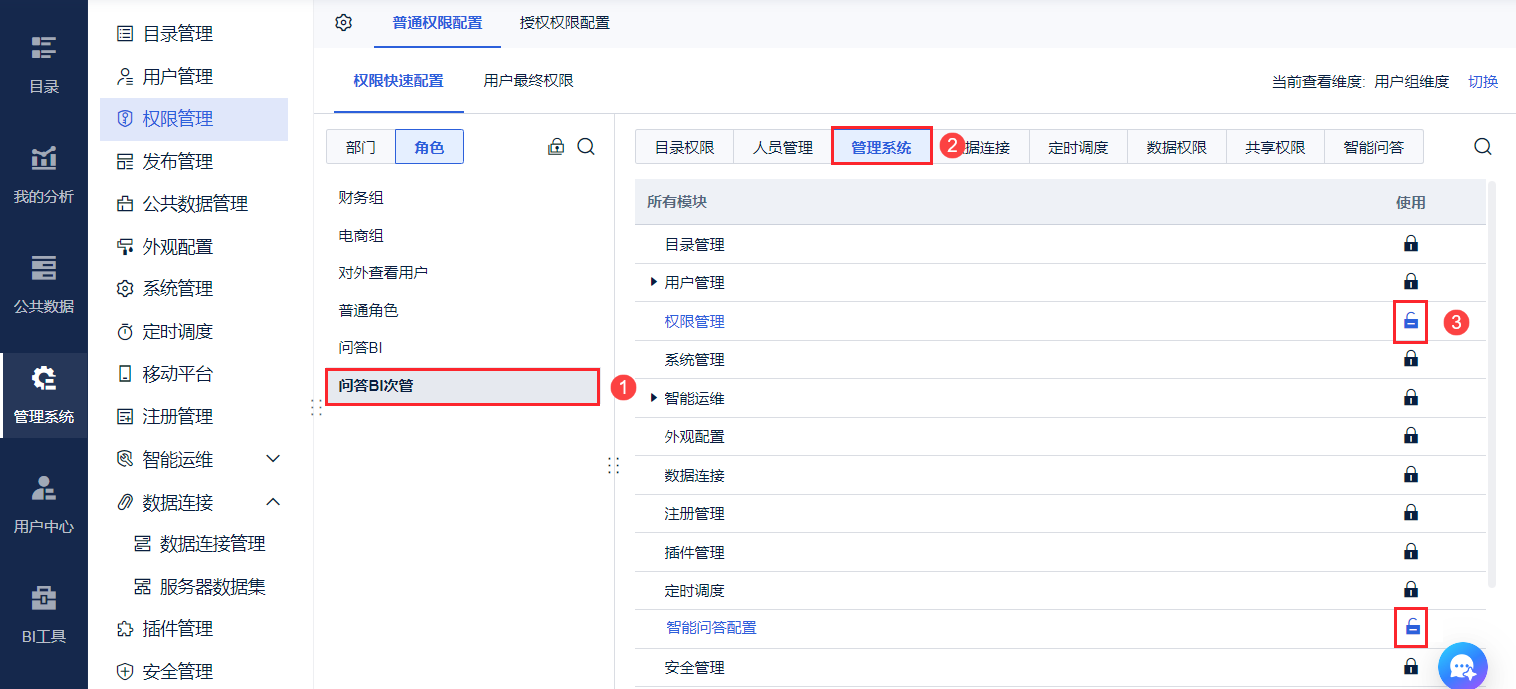The width and height of the screenshot is (1516, 689).
Task: Toggle the unlocked icon for 智能问答配置
Action: [1411, 627]
